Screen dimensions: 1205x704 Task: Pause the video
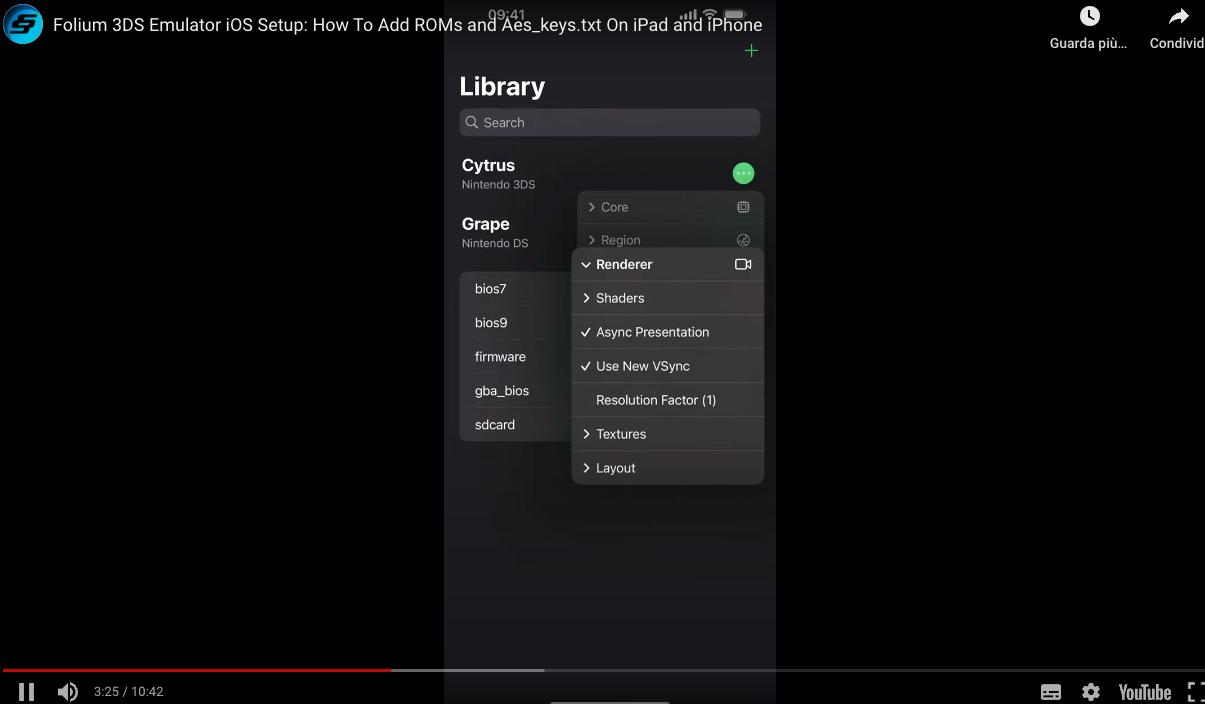pyautogui.click(x=27, y=691)
